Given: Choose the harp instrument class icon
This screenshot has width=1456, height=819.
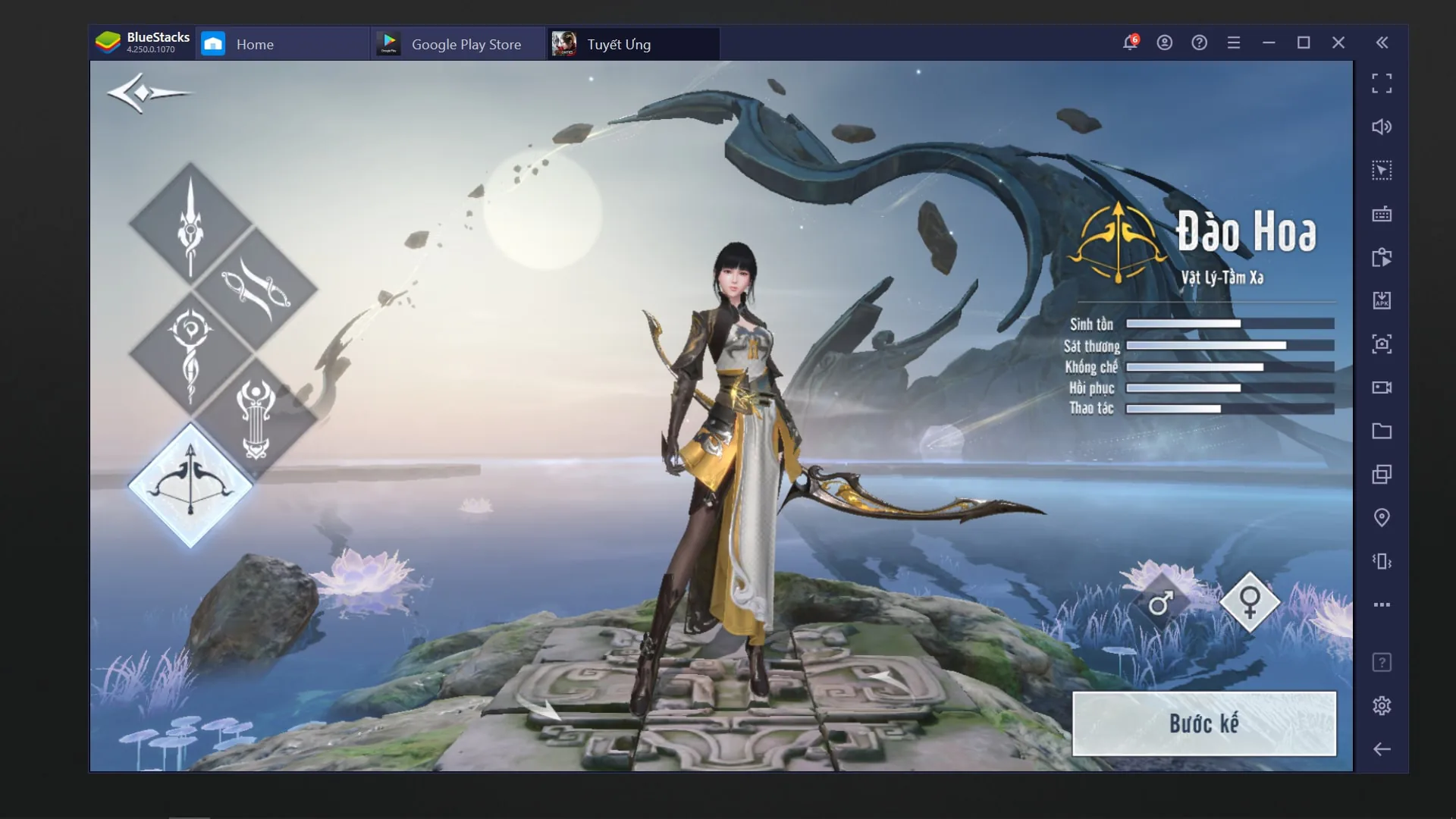Looking at the screenshot, I should point(256,419).
